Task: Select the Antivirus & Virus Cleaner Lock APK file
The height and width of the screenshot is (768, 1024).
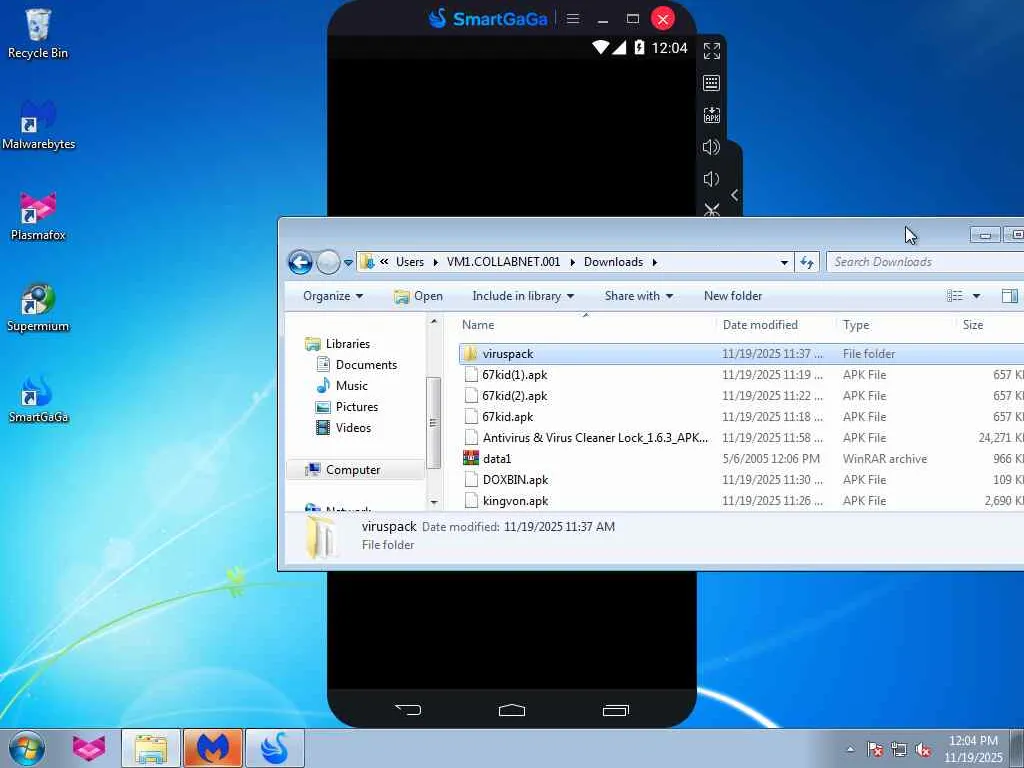Action: point(741,437)
